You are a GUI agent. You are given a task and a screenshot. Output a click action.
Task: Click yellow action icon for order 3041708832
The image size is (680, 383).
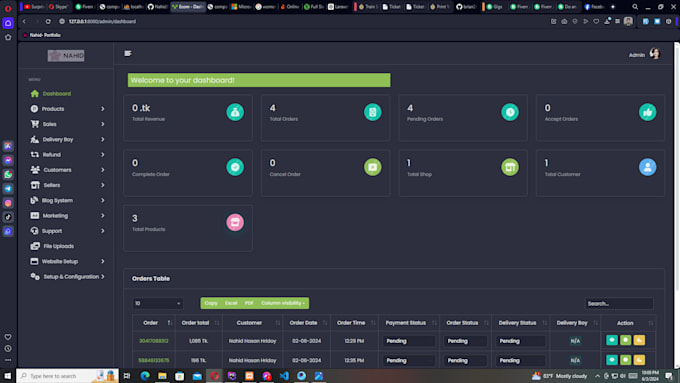[x=639, y=340]
